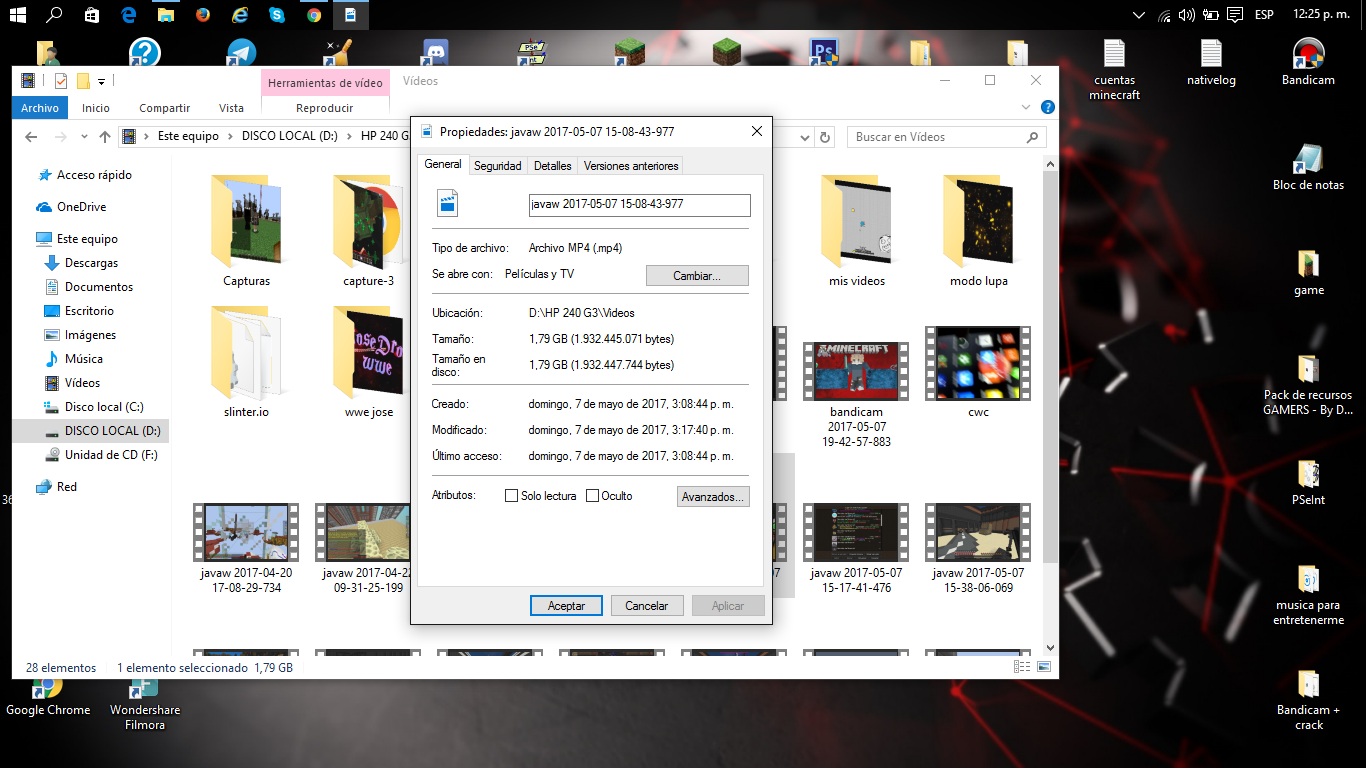
Task: Click the Bandicam desktop icon
Action: [x=1308, y=60]
